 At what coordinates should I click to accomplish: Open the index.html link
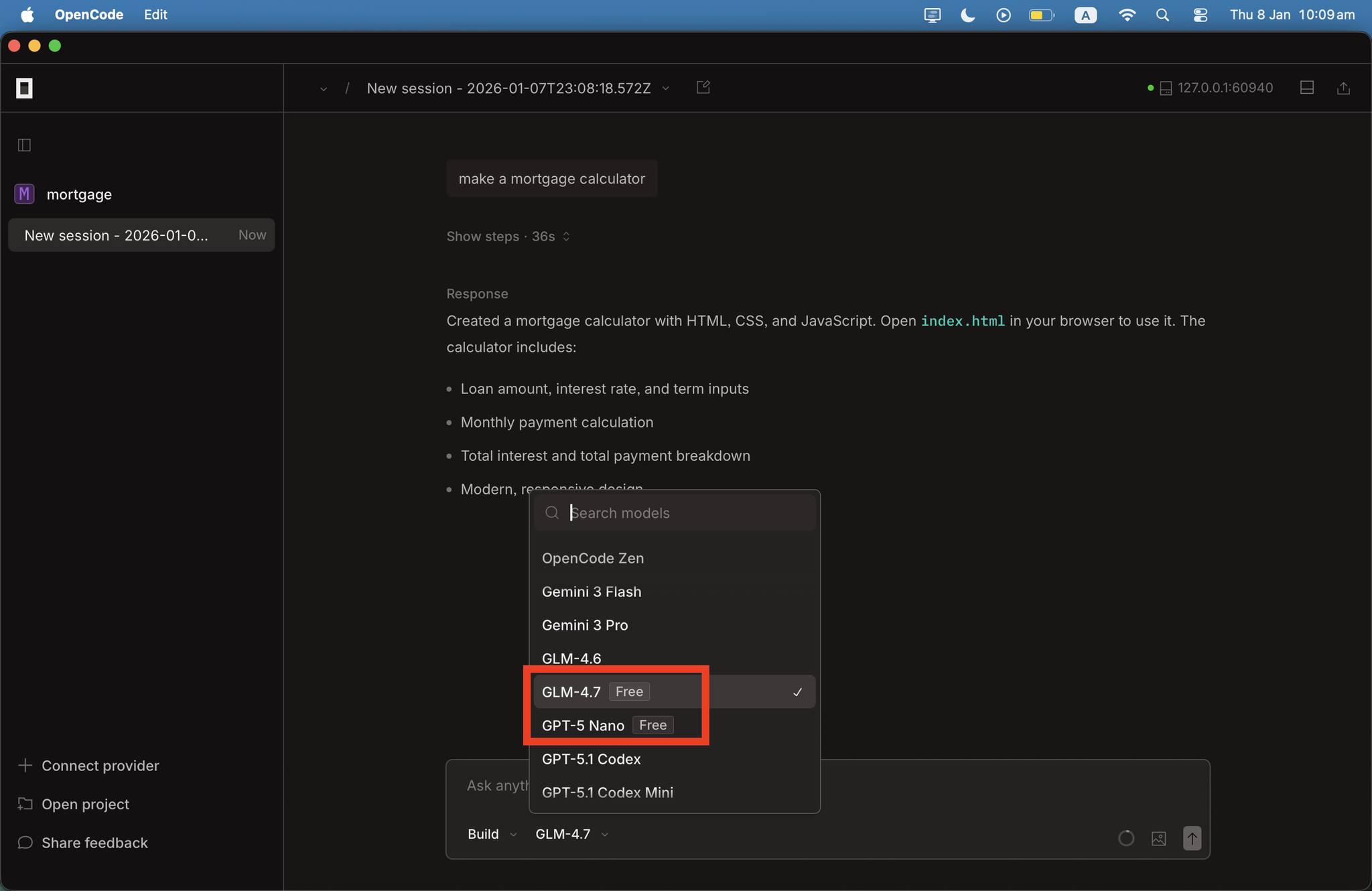(x=963, y=321)
